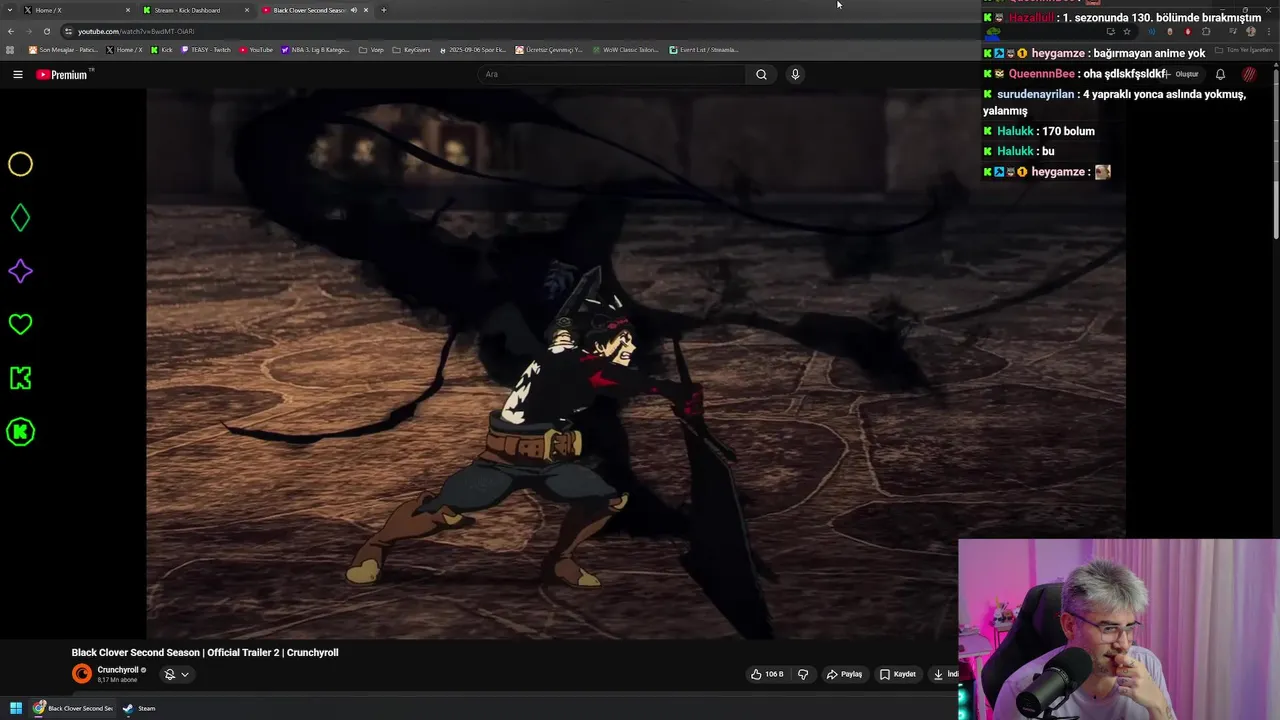Like the video (106 B)
This screenshot has height=720, width=1280.
pyautogui.click(x=767, y=674)
